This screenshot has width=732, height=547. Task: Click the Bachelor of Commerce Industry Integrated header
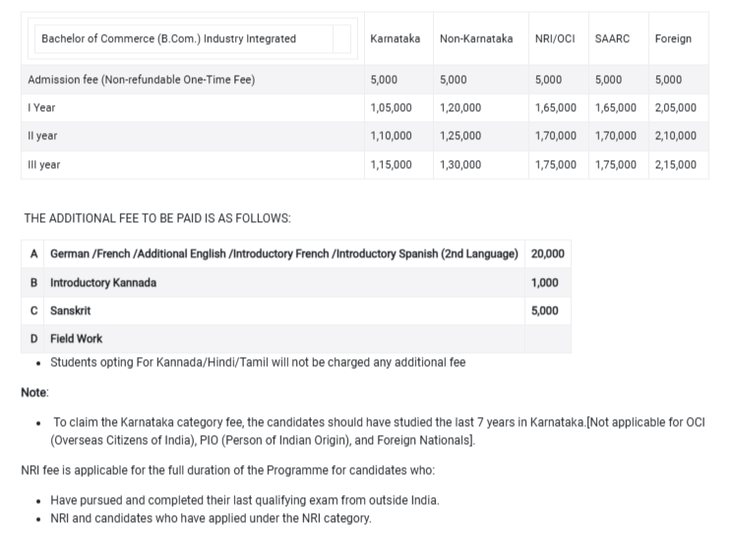pyautogui.click(x=169, y=39)
